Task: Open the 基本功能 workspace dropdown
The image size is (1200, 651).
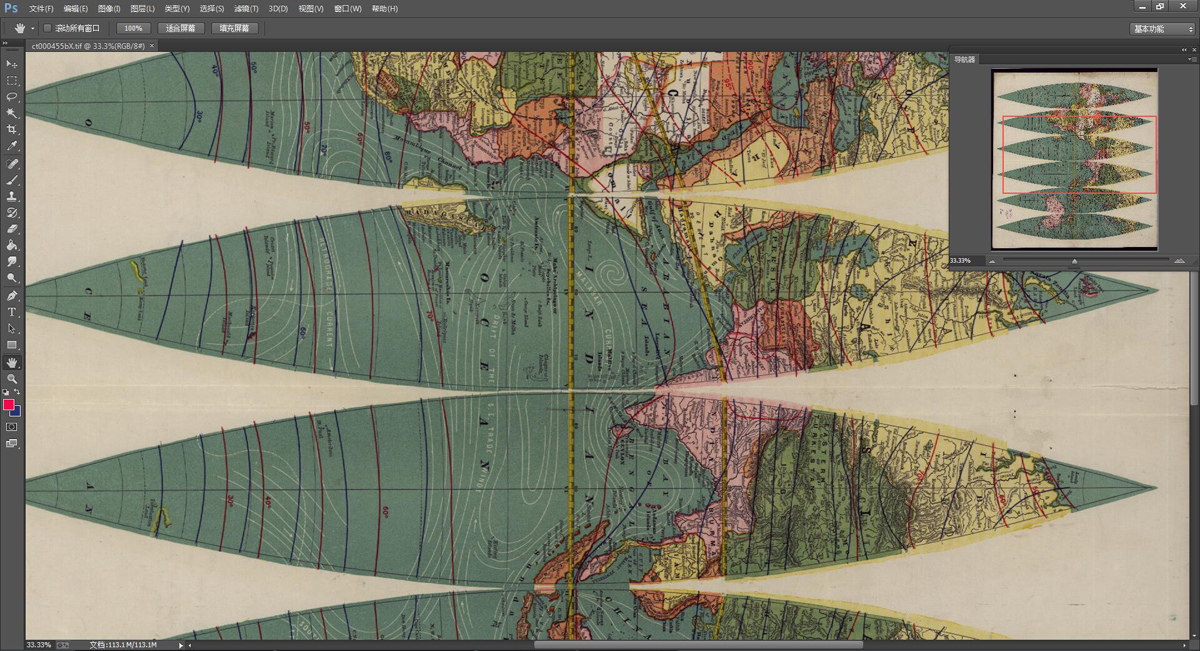Action: 1162,29
